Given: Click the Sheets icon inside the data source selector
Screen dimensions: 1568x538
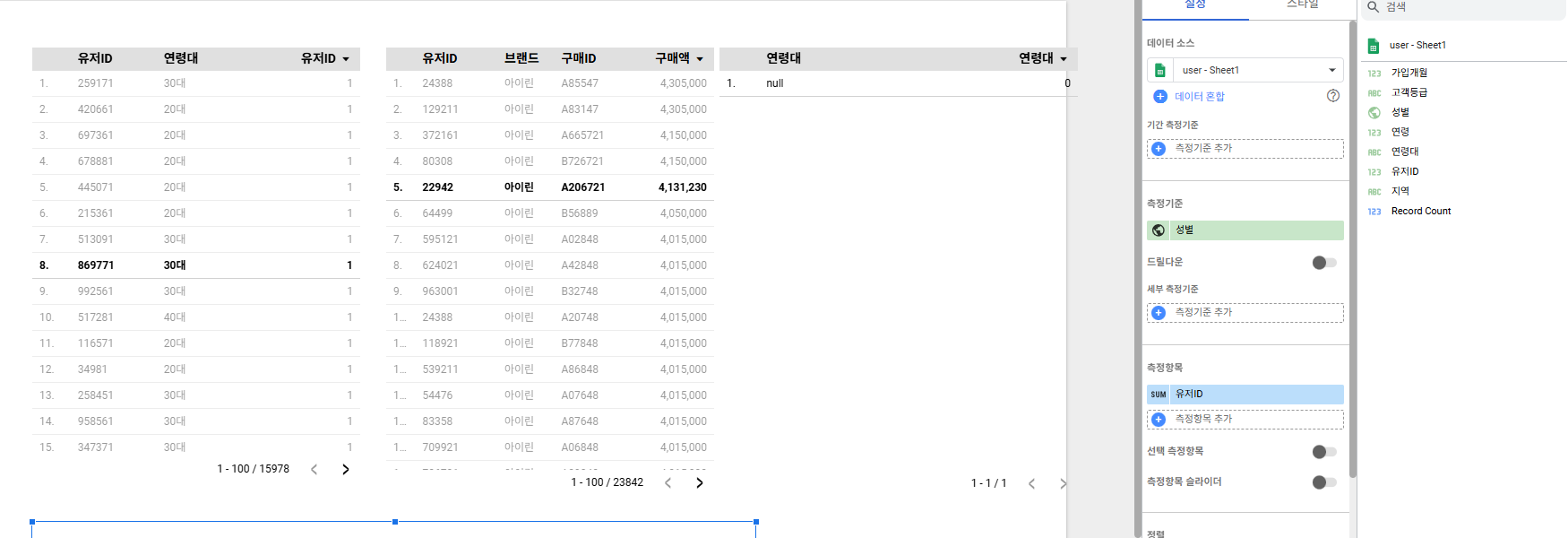Looking at the screenshot, I should pyautogui.click(x=1160, y=70).
